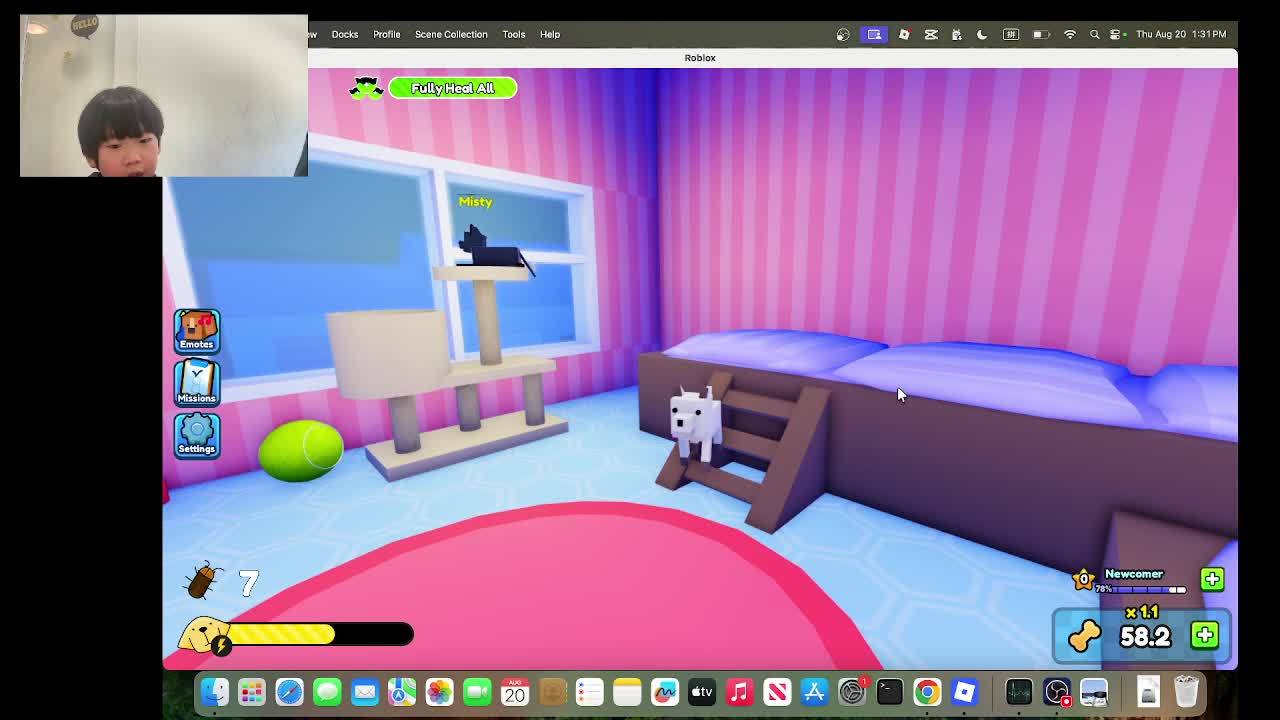Open Roblox from the Dock
1280x720 pixels.
tap(965, 692)
